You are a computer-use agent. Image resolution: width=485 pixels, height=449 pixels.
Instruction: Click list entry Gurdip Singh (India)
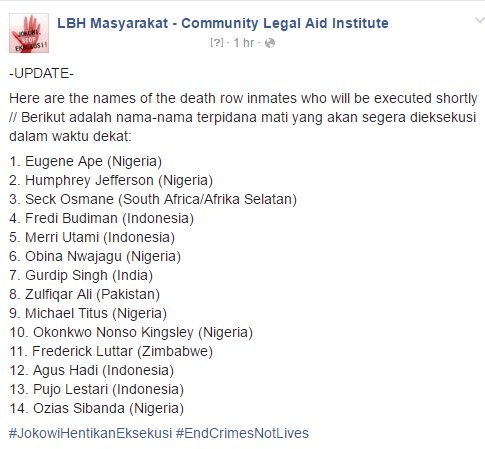click(81, 275)
